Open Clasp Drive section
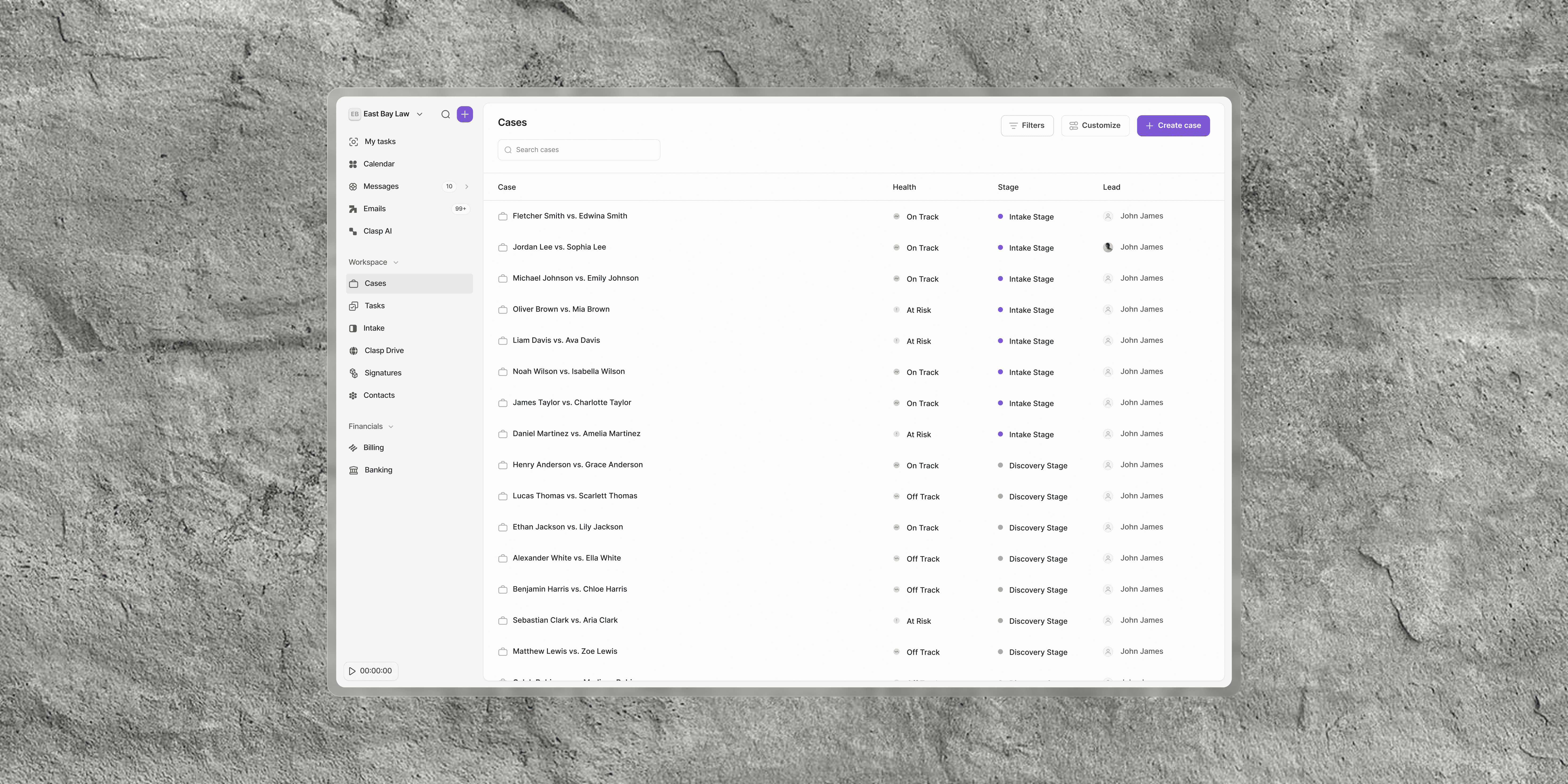 coord(383,351)
